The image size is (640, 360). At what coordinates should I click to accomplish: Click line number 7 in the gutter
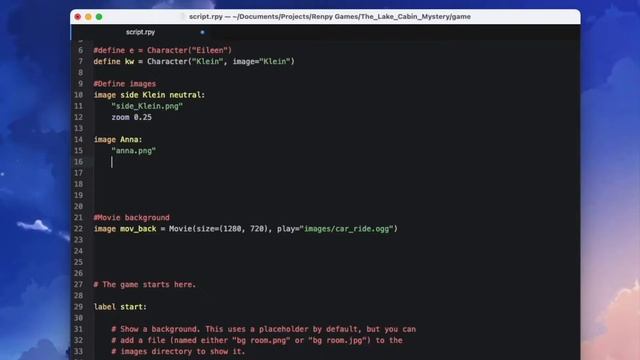(80, 62)
